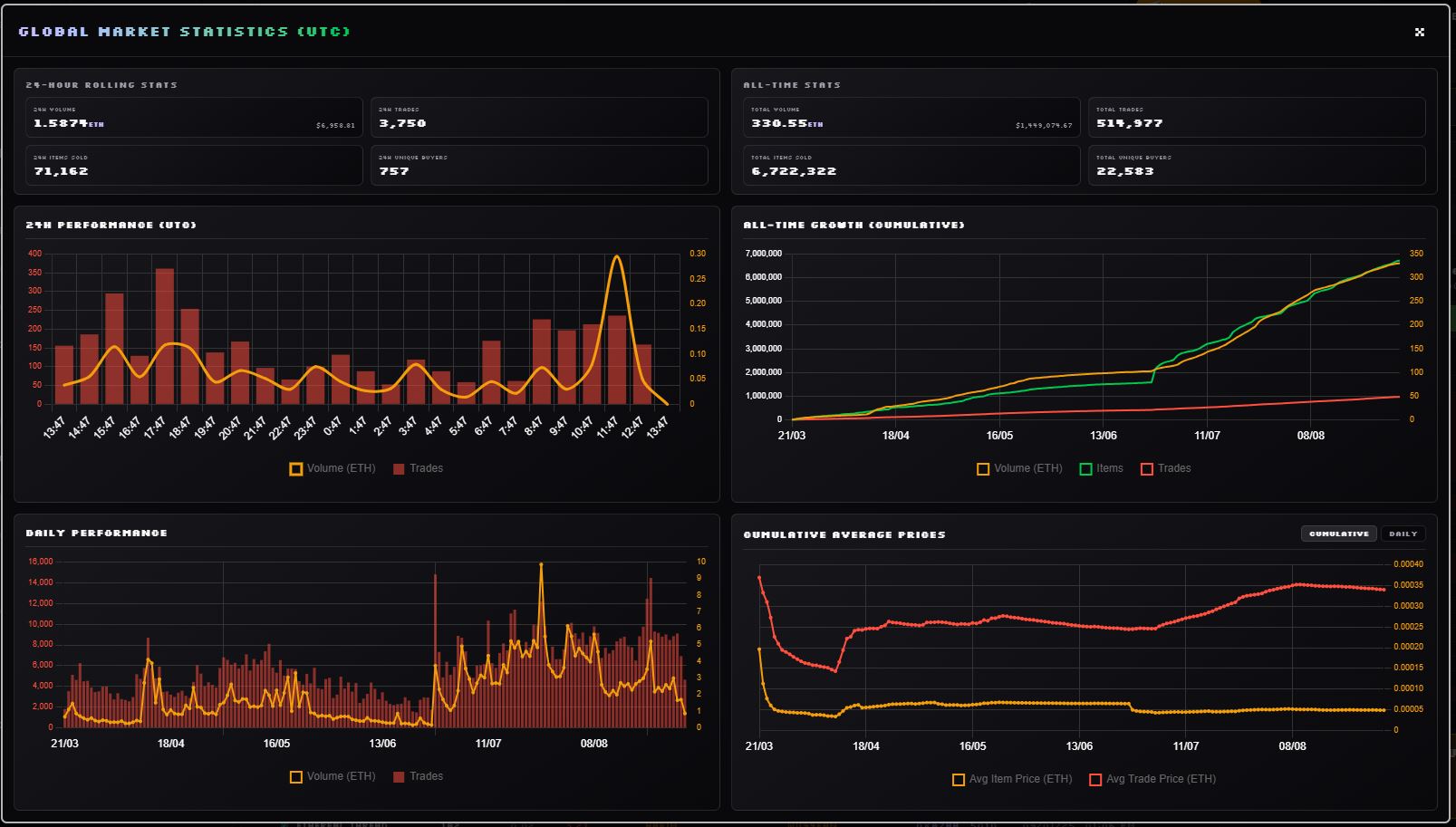
Task: Select the Total Trades stat card
Action: 1257,118
